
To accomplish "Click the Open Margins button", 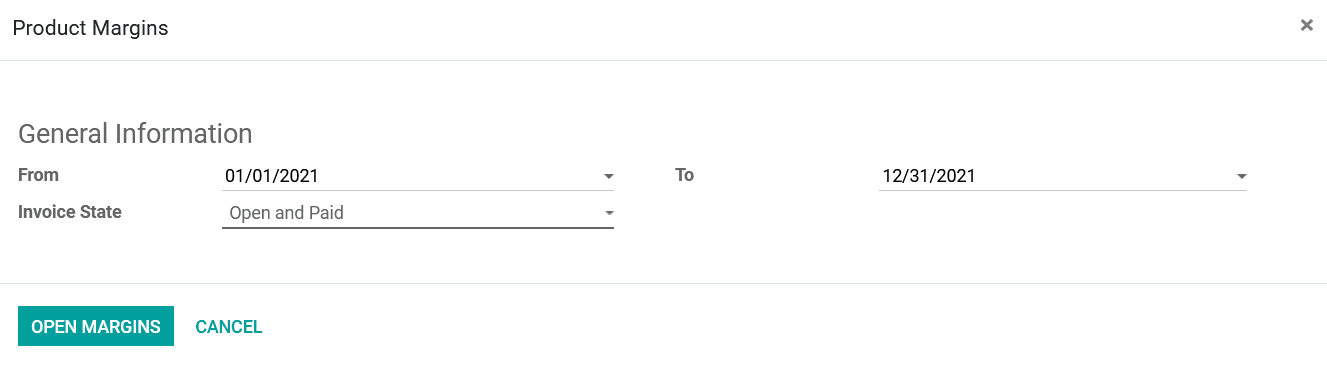I will pos(96,326).
